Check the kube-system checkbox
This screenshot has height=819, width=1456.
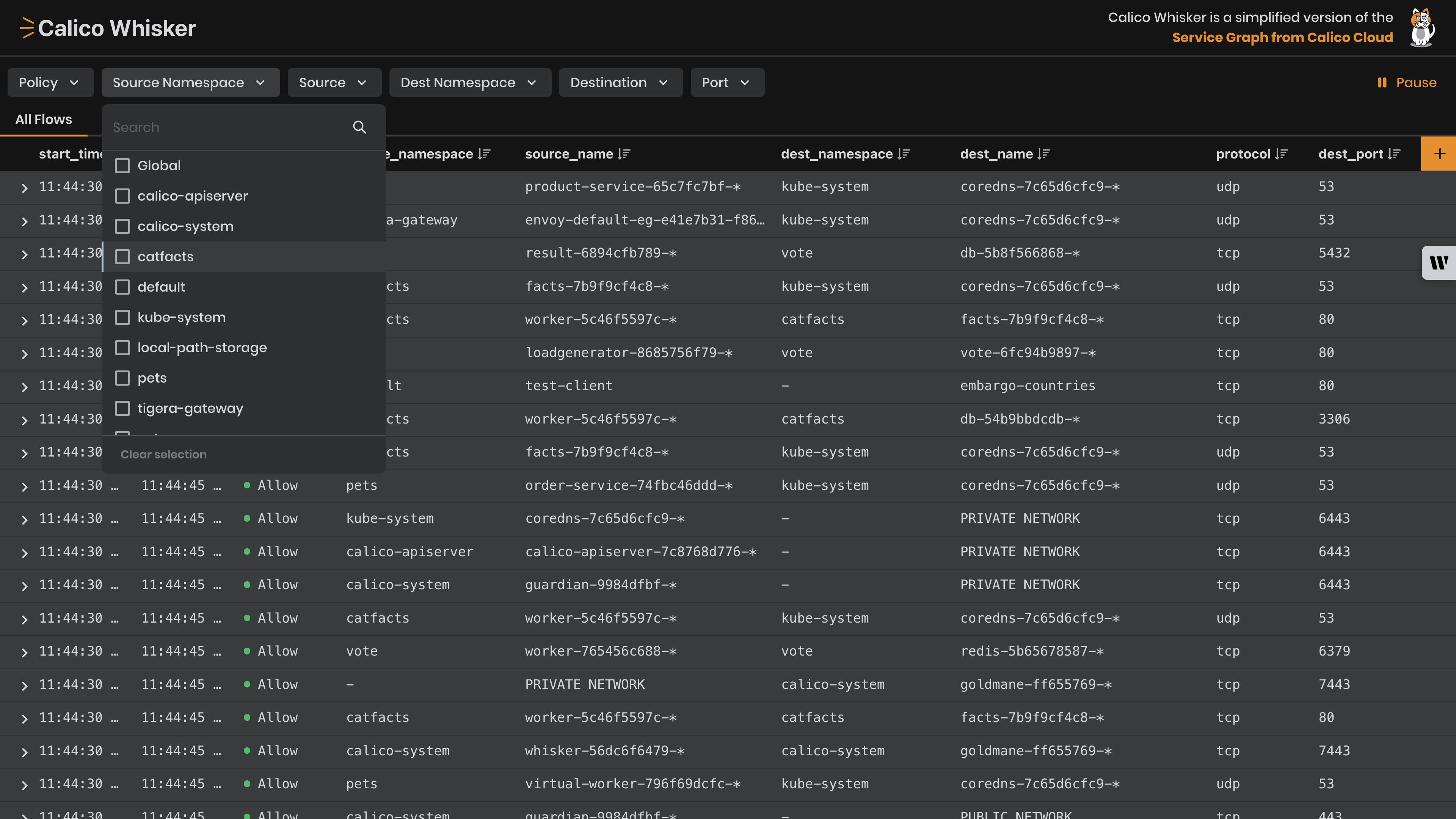click(122, 317)
